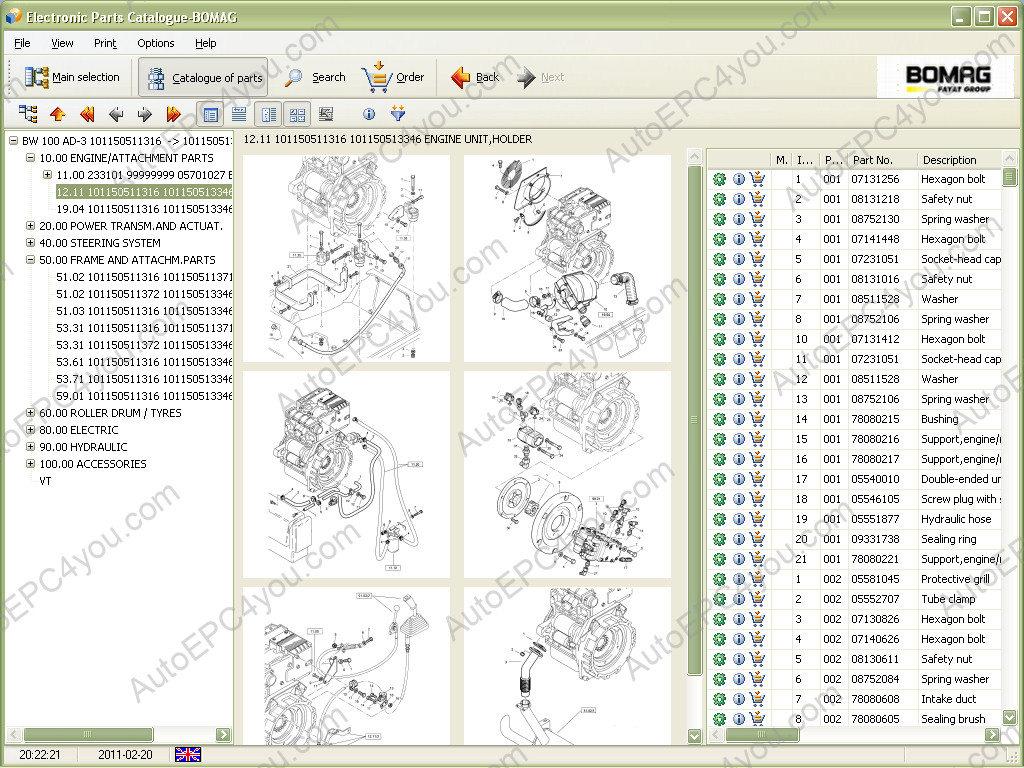Collapse the 50.00 FRAME AND ATTACHM.PARTS node
The width and height of the screenshot is (1024, 768).
(31, 260)
